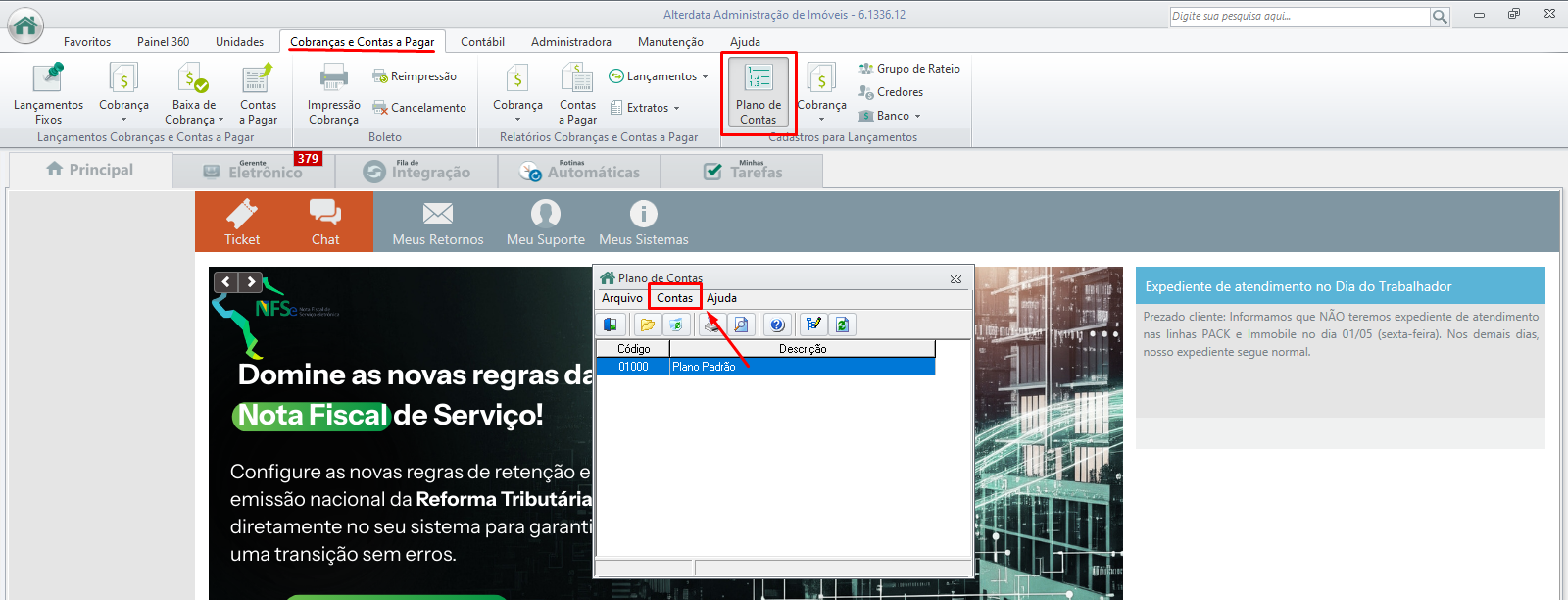This screenshot has width=1568, height=600.
Task: Open Meu Suporte
Action: tap(546, 223)
